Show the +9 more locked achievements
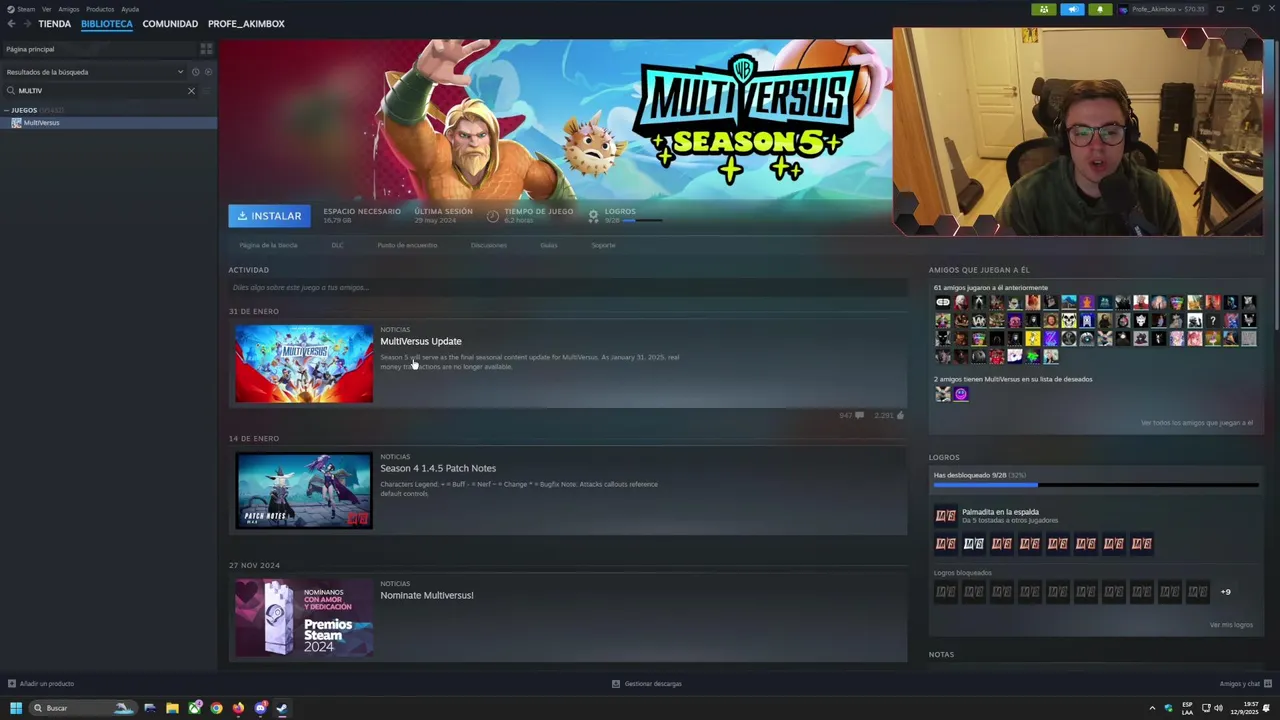The image size is (1280, 720). [1225, 592]
